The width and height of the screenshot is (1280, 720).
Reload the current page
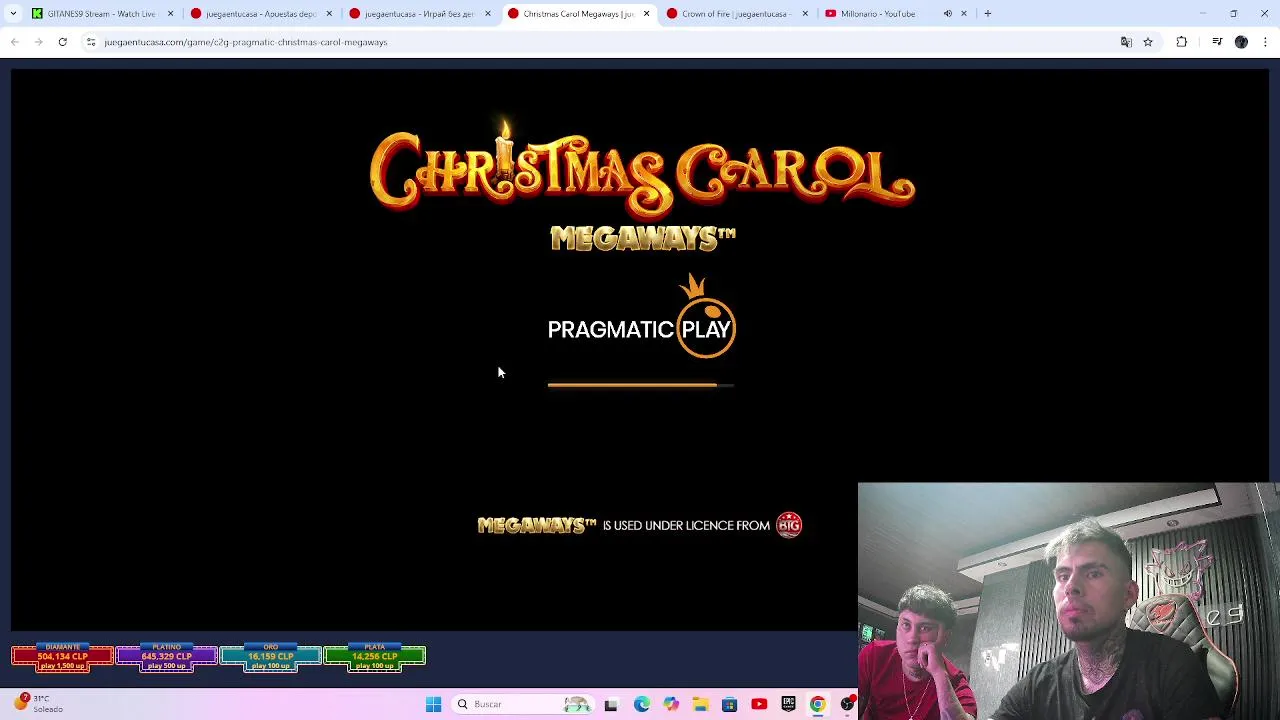click(62, 42)
